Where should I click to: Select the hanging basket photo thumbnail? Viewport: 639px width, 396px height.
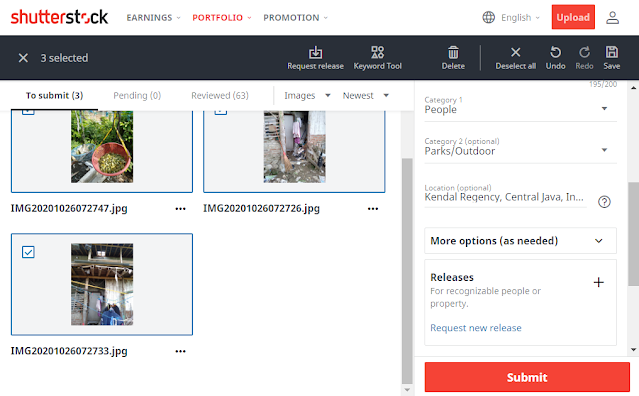(x=102, y=147)
